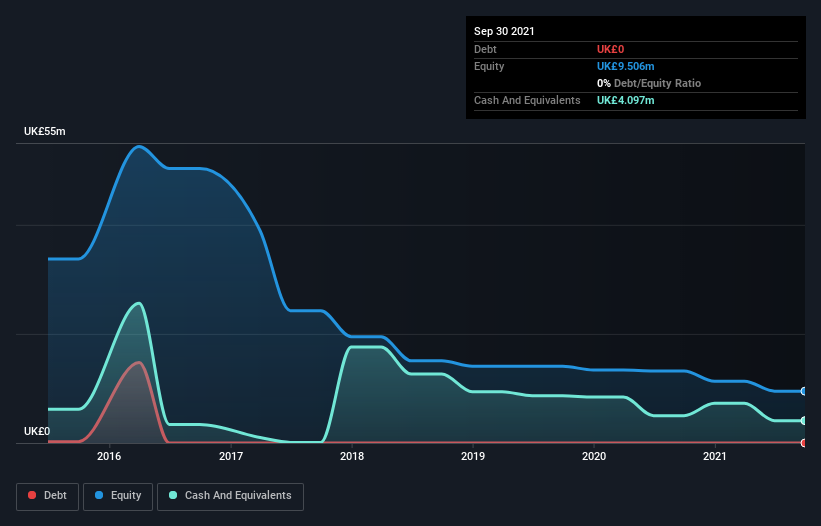Click the 2021 x-axis label

pos(715,456)
